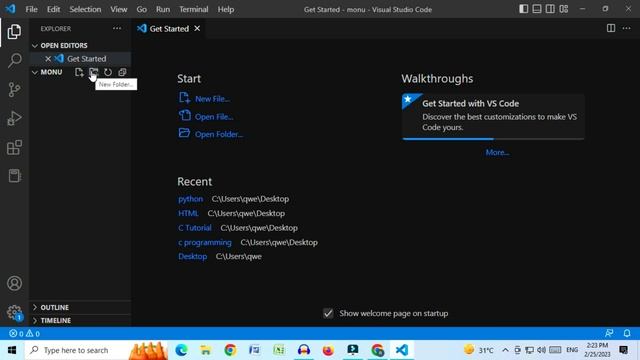Close Get Started in Open Editors list

pos(48,59)
